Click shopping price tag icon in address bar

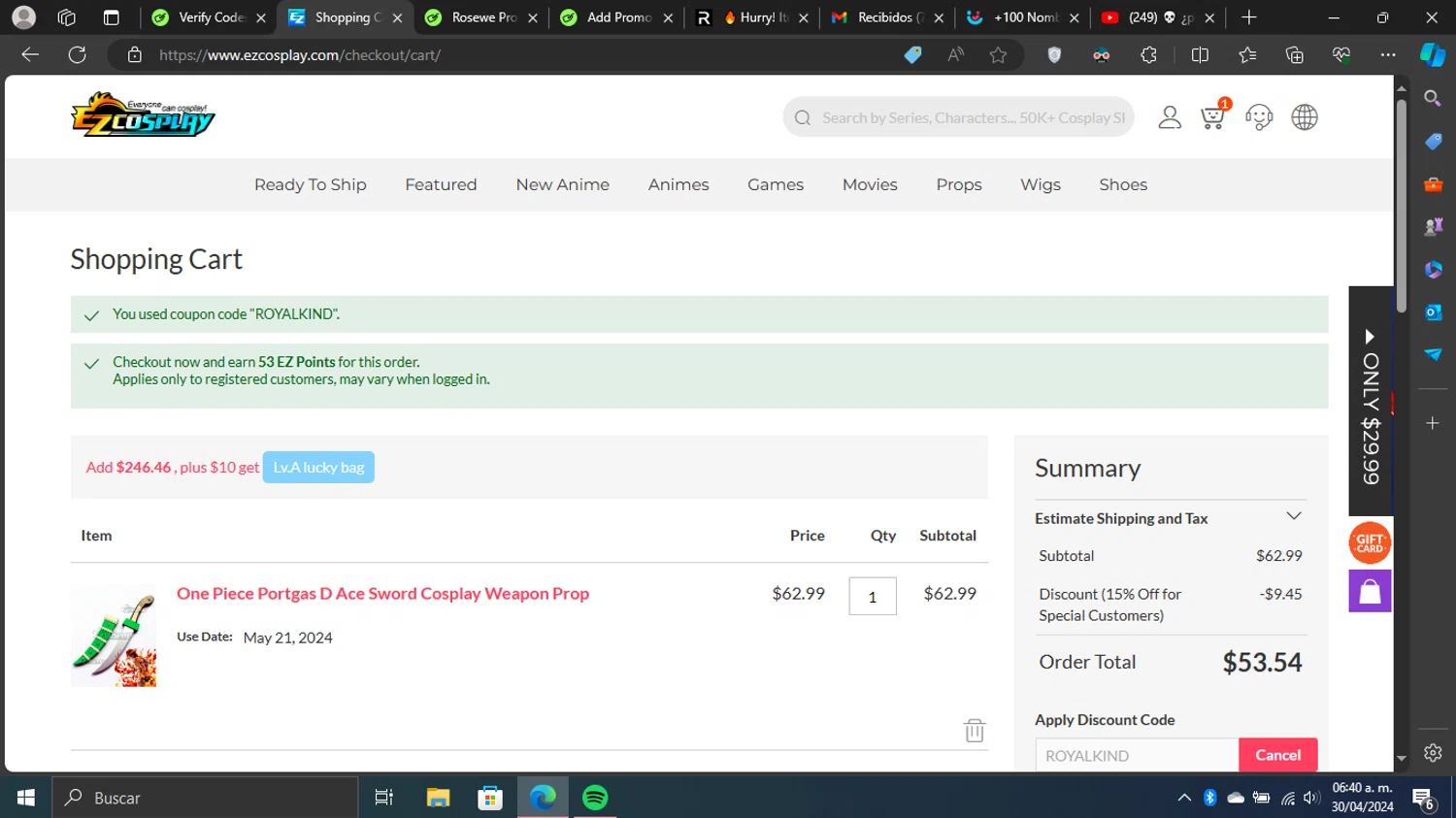point(912,55)
